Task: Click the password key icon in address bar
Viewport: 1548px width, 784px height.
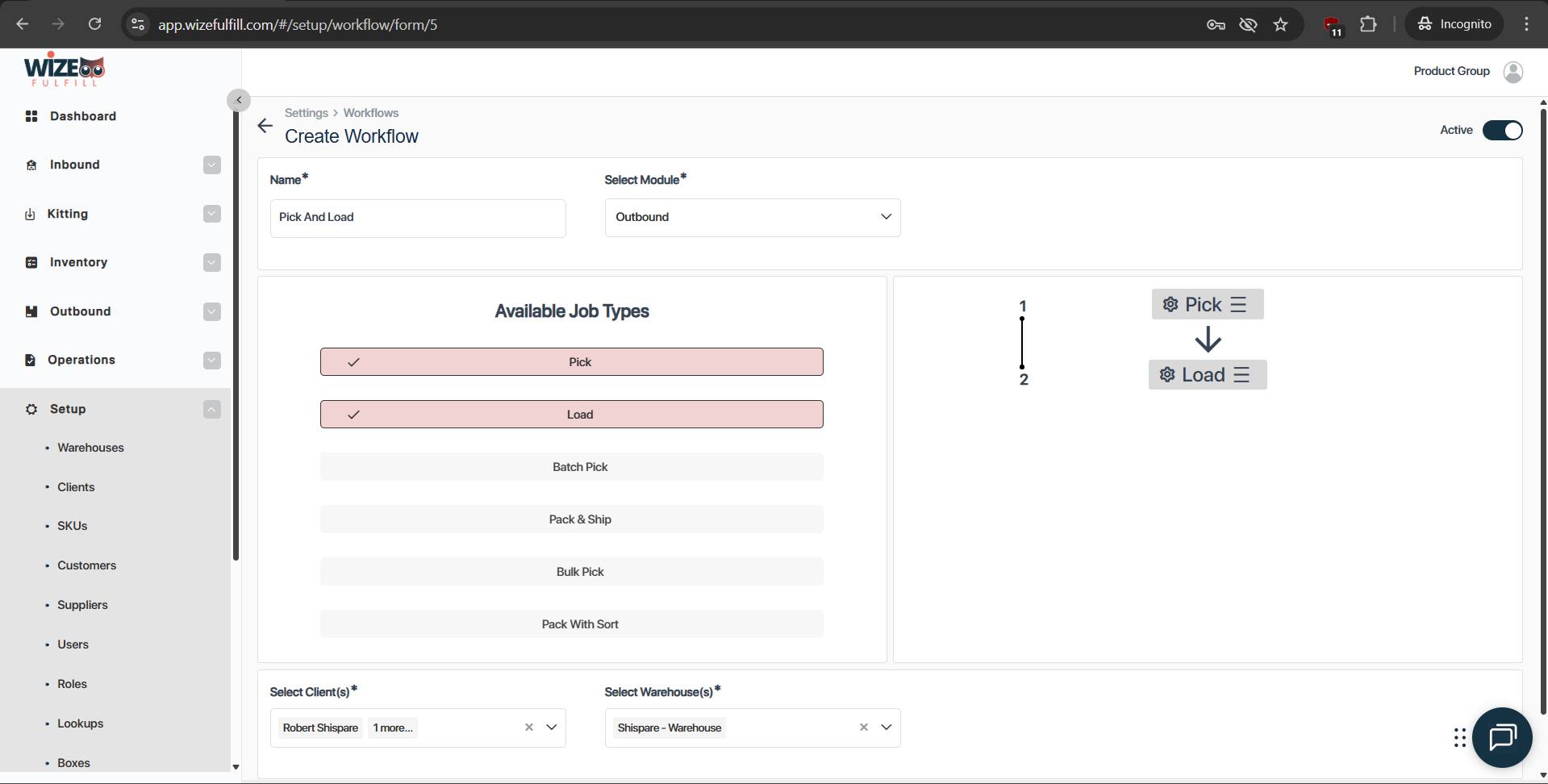Action: coord(1216,24)
